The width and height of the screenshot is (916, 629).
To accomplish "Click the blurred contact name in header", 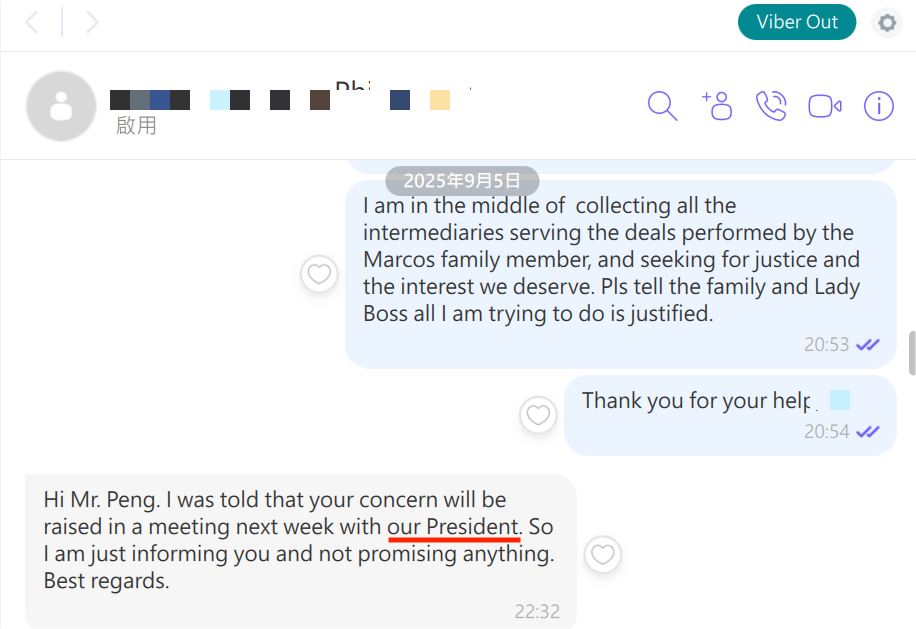I will click(x=290, y=99).
